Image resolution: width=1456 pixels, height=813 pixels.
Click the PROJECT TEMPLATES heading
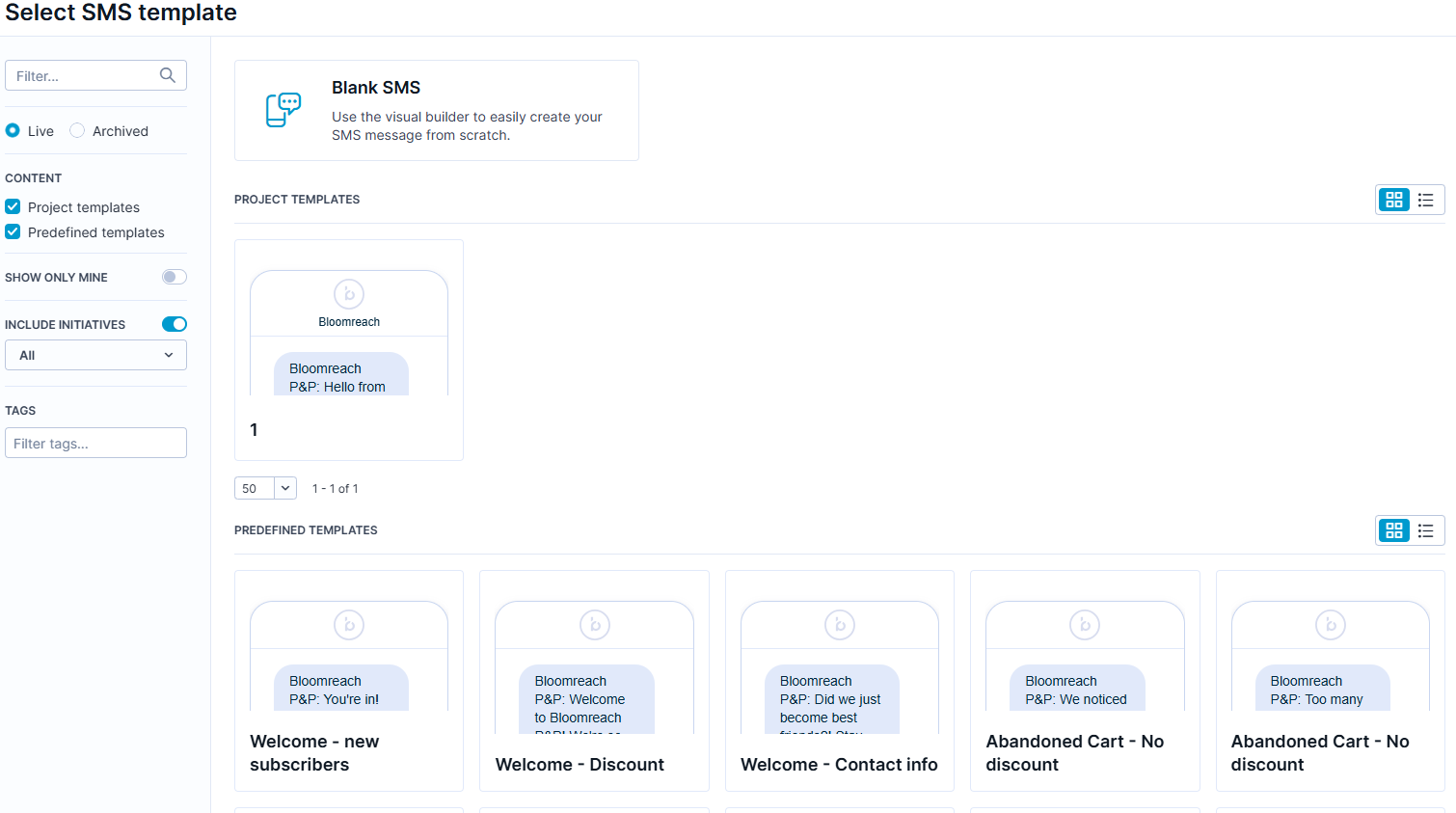[297, 200]
